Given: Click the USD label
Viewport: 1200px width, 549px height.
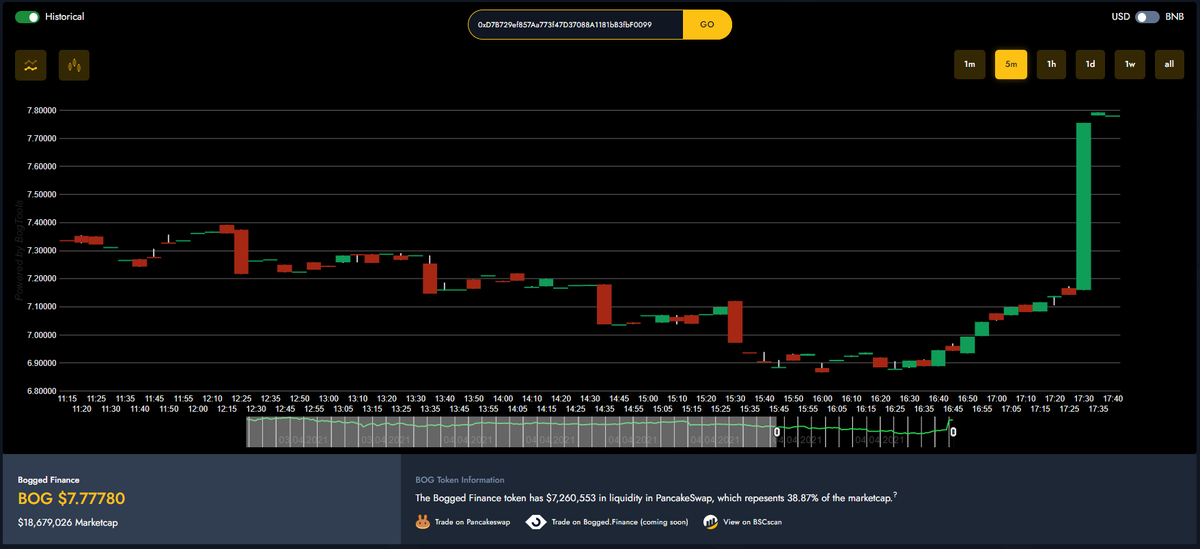Looking at the screenshot, I should 1120,17.
